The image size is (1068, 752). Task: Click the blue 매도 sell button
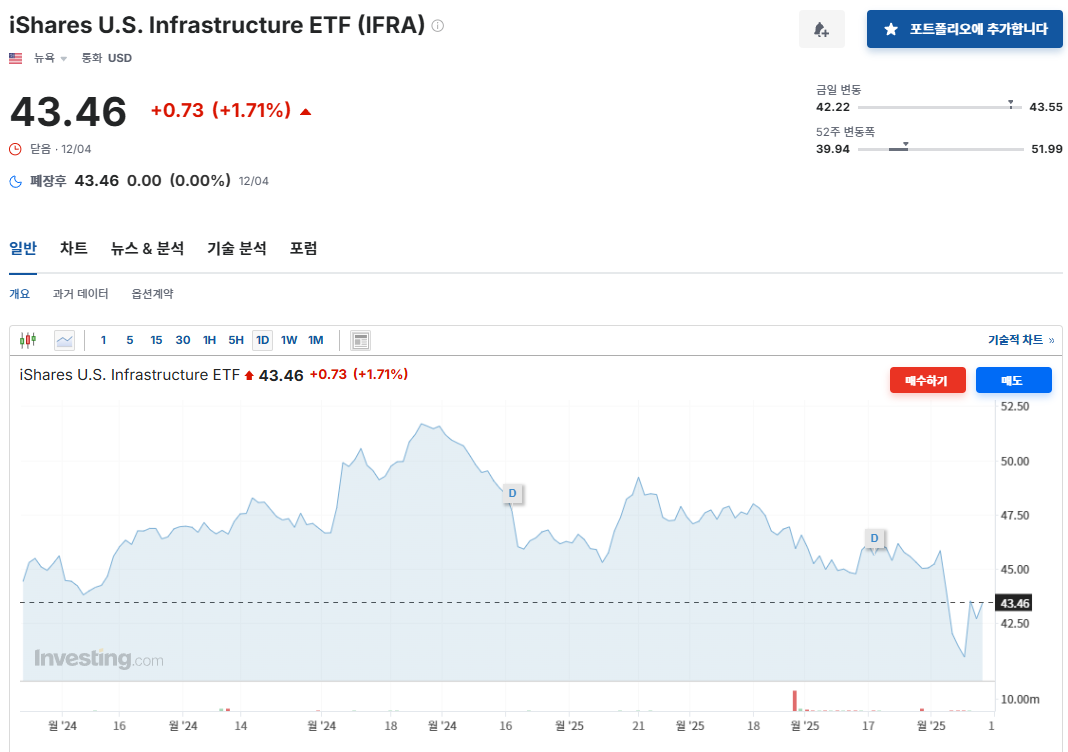pyautogui.click(x=1013, y=380)
